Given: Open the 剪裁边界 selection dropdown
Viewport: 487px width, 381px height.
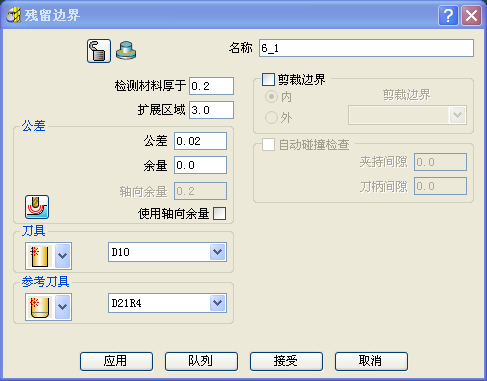Looking at the screenshot, I should (457, 115).
